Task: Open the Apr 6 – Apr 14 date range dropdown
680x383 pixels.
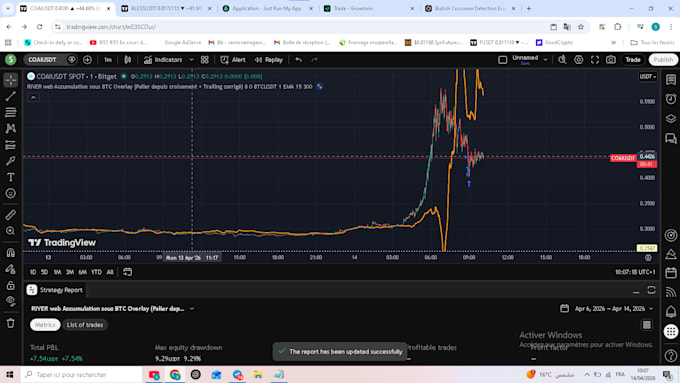Action: coord(607,309)
